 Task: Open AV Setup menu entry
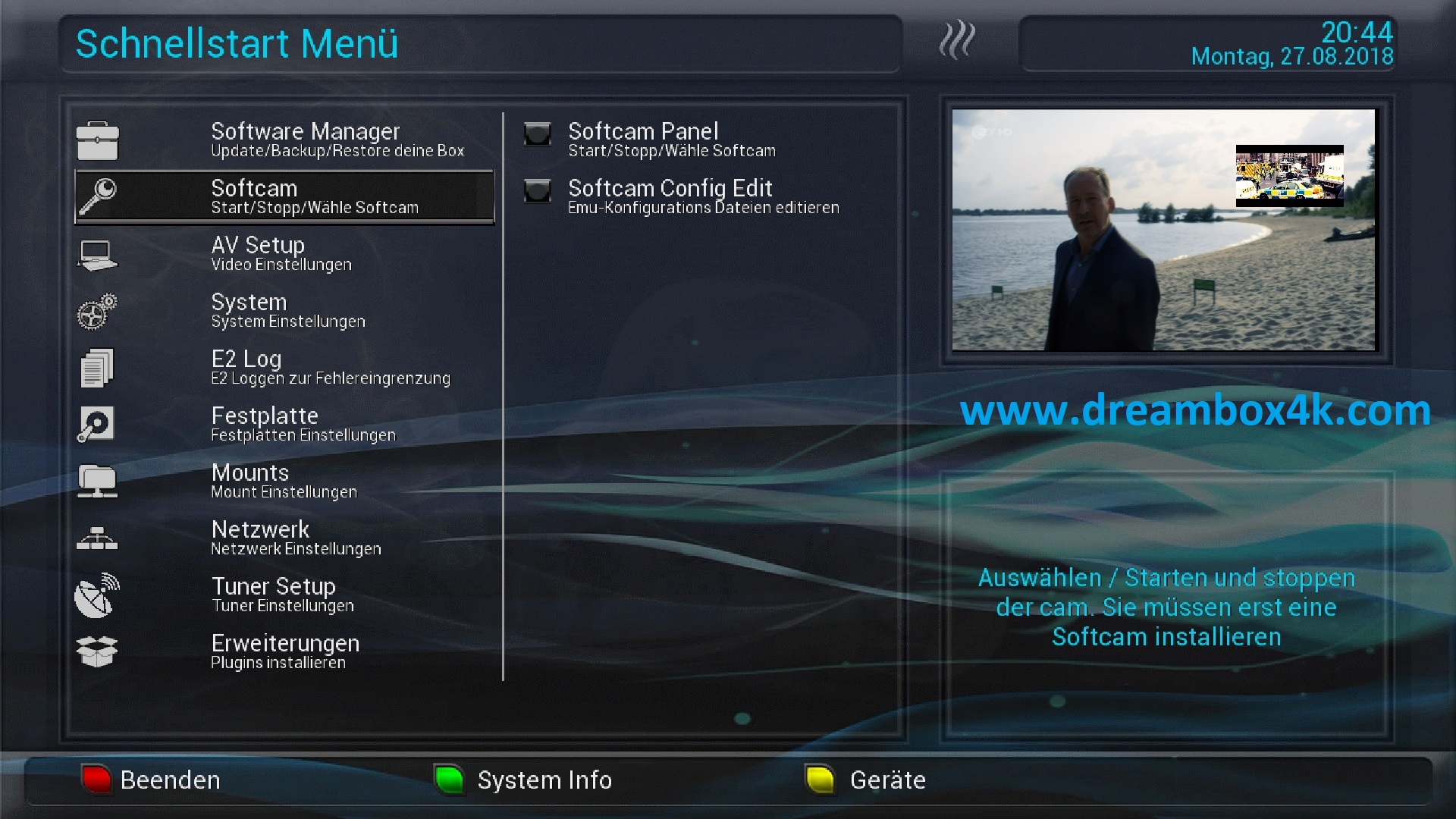click(284, 254)
